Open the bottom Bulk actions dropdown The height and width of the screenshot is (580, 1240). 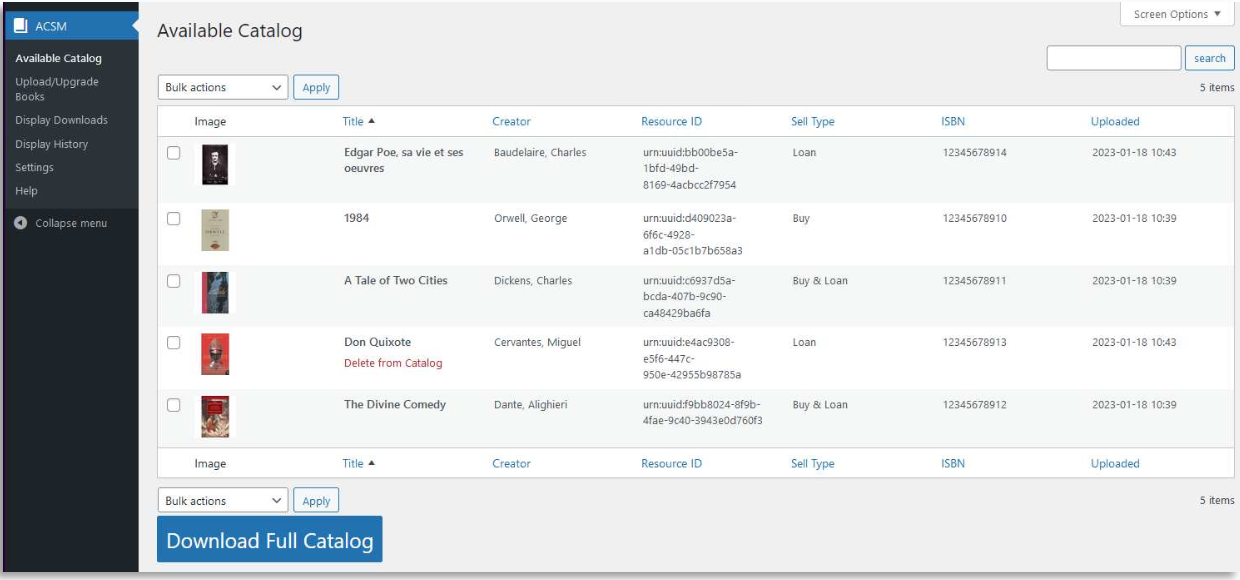click(x=221, y=500)
